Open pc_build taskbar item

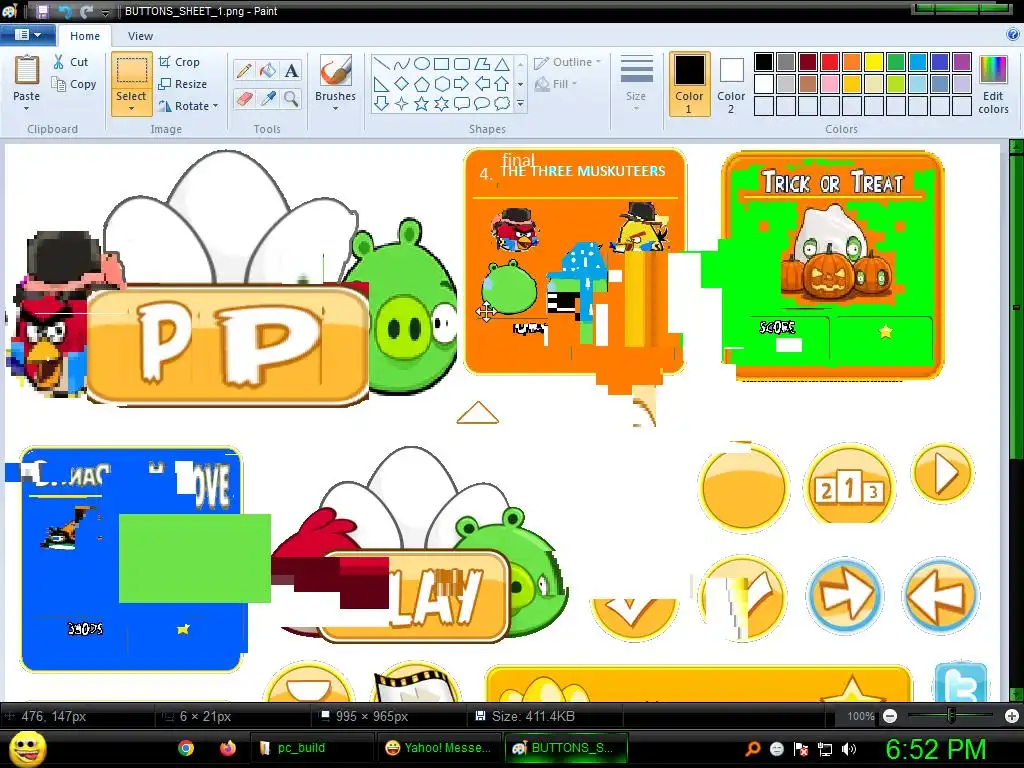click(x=312, y=748)
